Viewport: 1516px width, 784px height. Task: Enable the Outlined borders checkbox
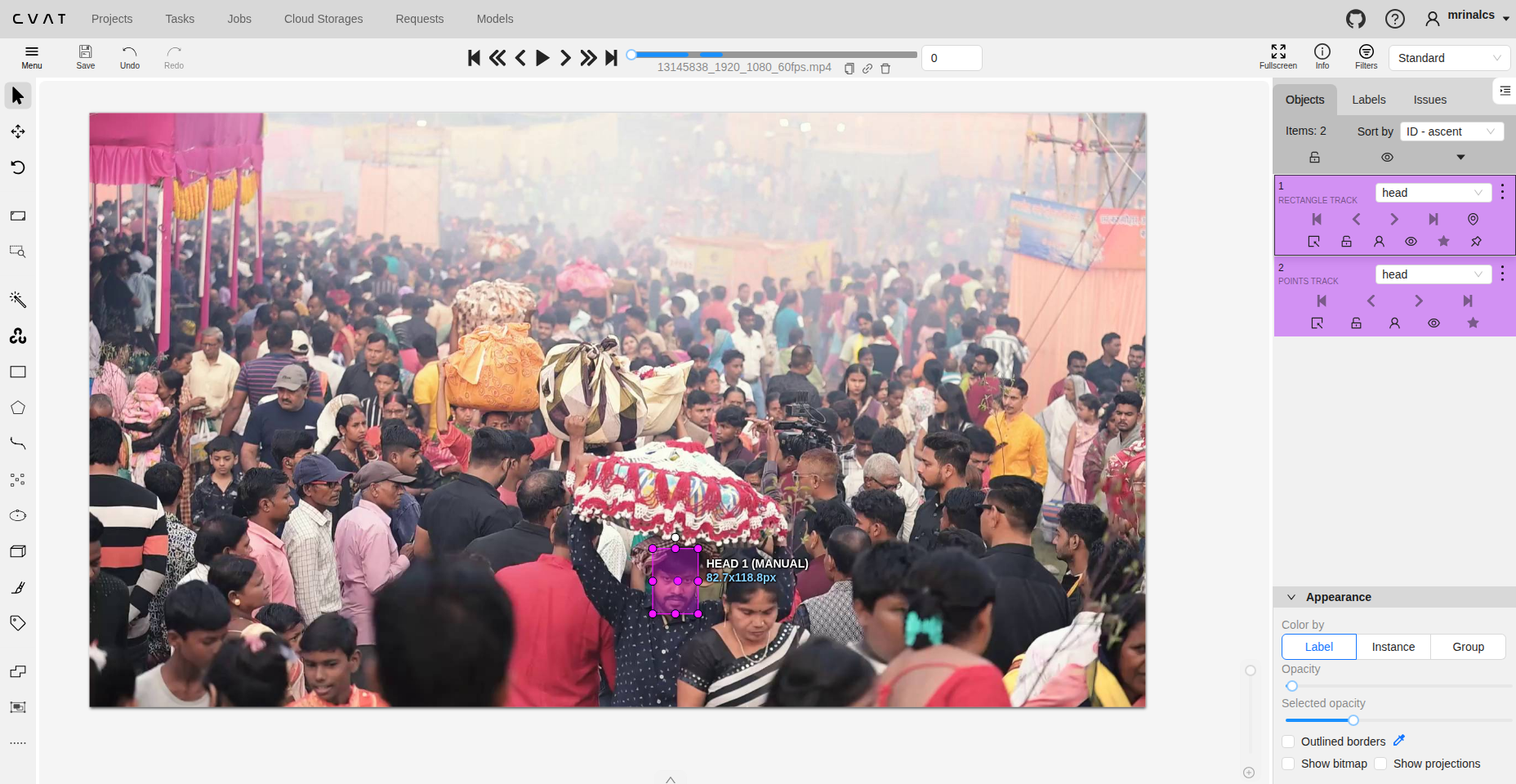tap(1289, 742)
